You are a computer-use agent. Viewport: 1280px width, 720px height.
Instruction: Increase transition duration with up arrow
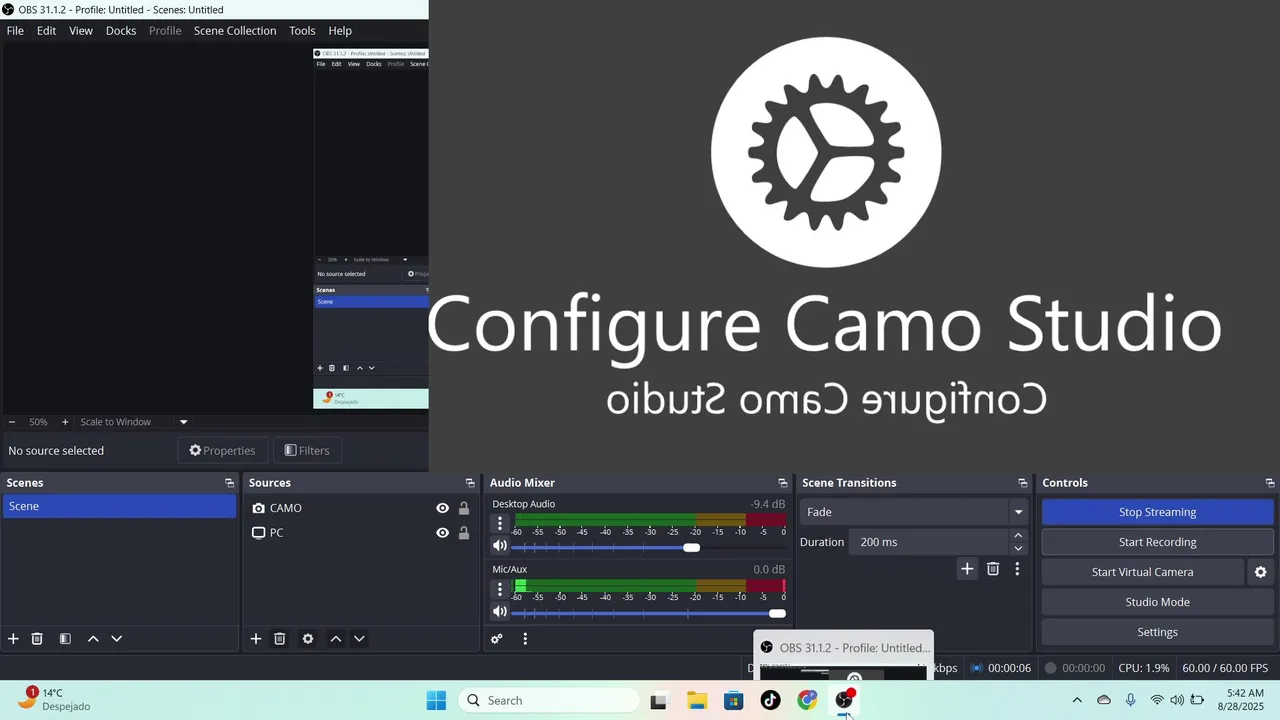(1018, 536)
